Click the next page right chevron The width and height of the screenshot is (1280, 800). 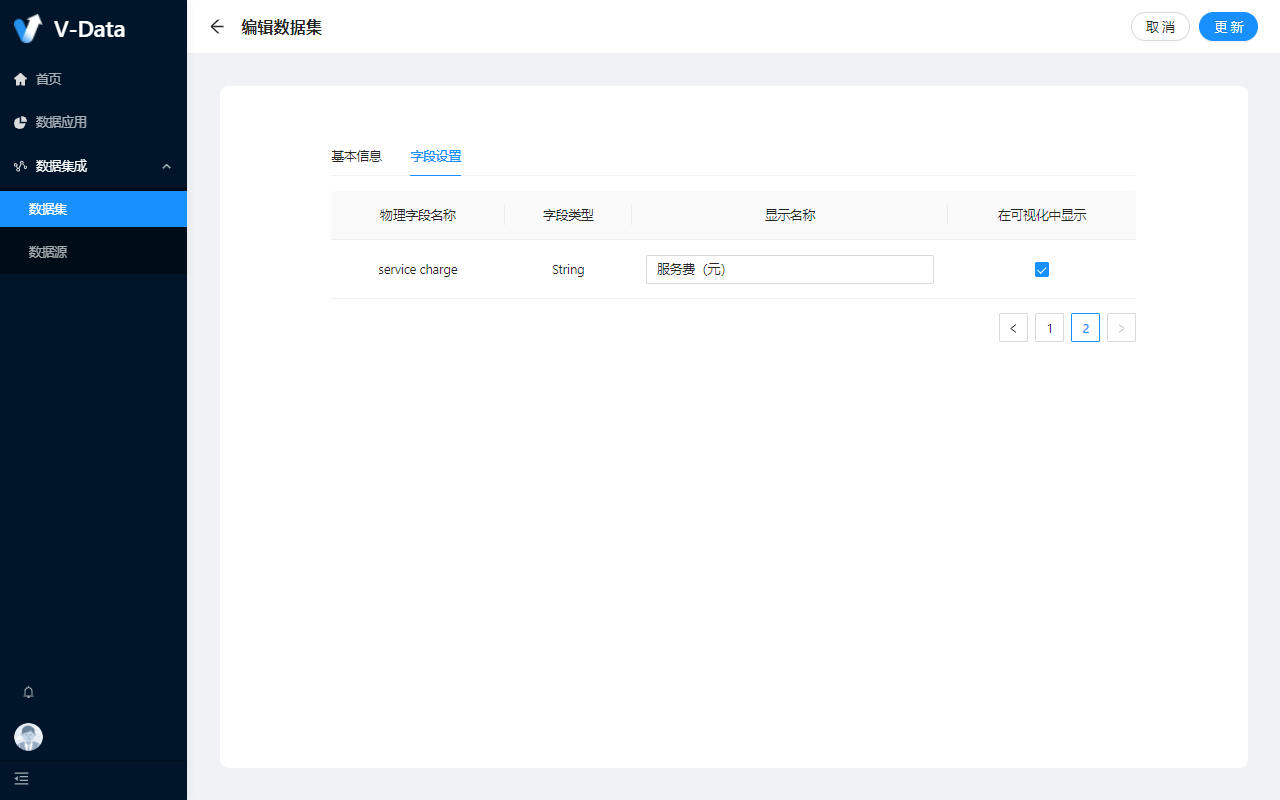click(x=1121, y=328)
